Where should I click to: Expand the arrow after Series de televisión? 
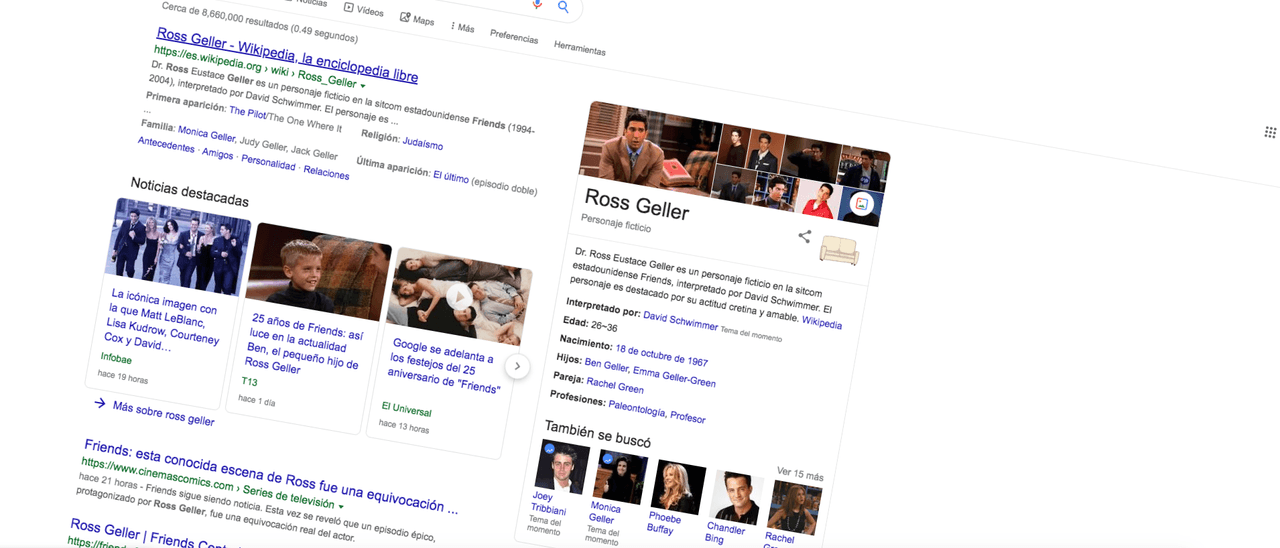(341, 507)
